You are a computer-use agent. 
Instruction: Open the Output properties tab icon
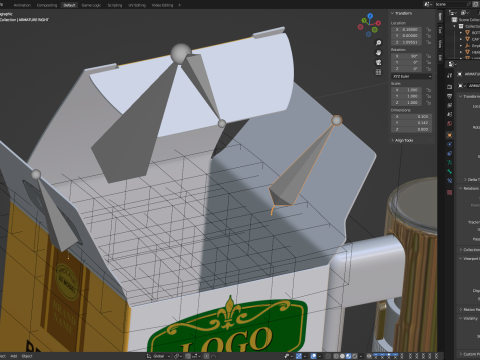pyautogui.click(x=450, y=96)
